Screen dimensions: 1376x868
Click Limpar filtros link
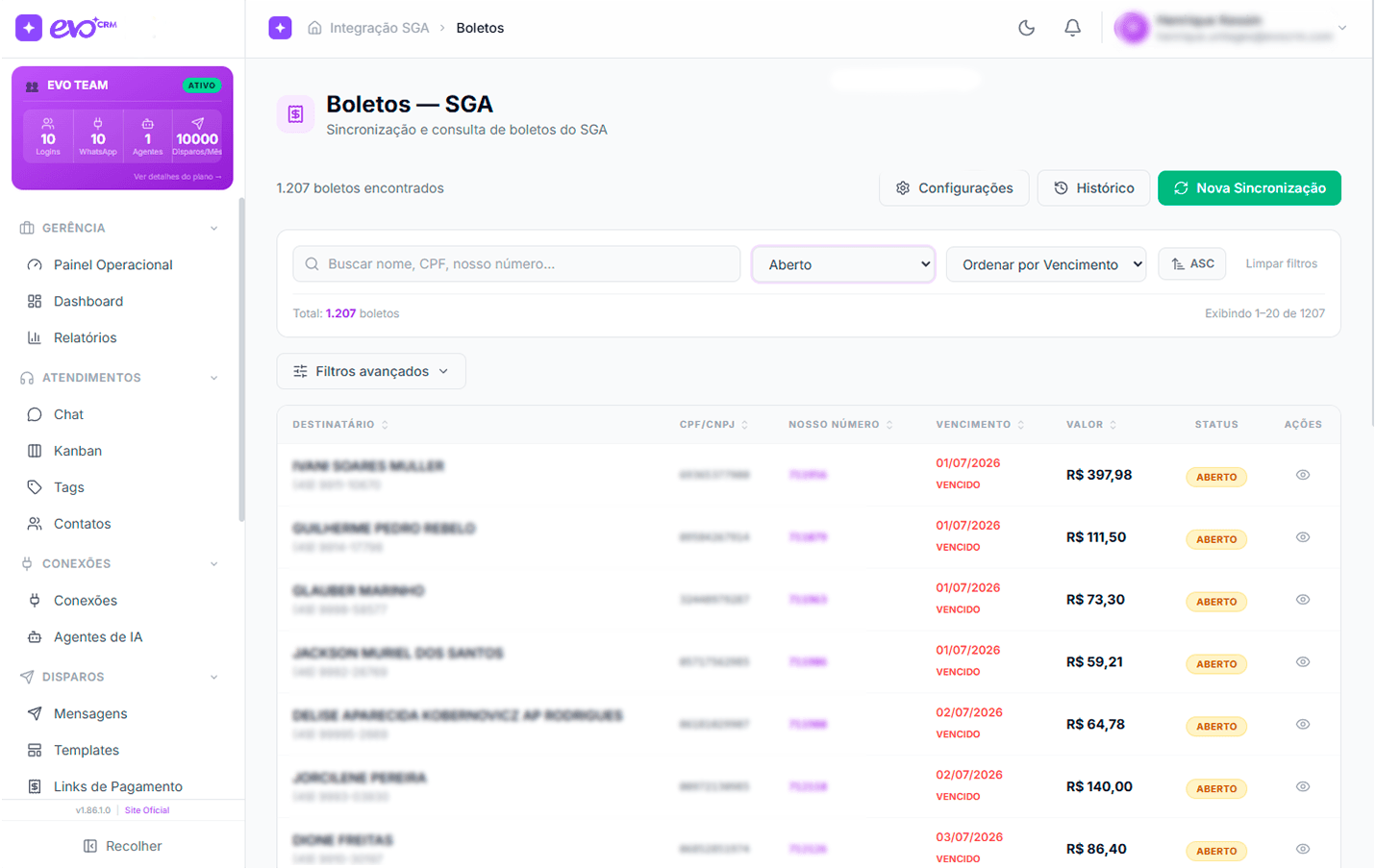pyautogui.click(x=1282, y=263)
